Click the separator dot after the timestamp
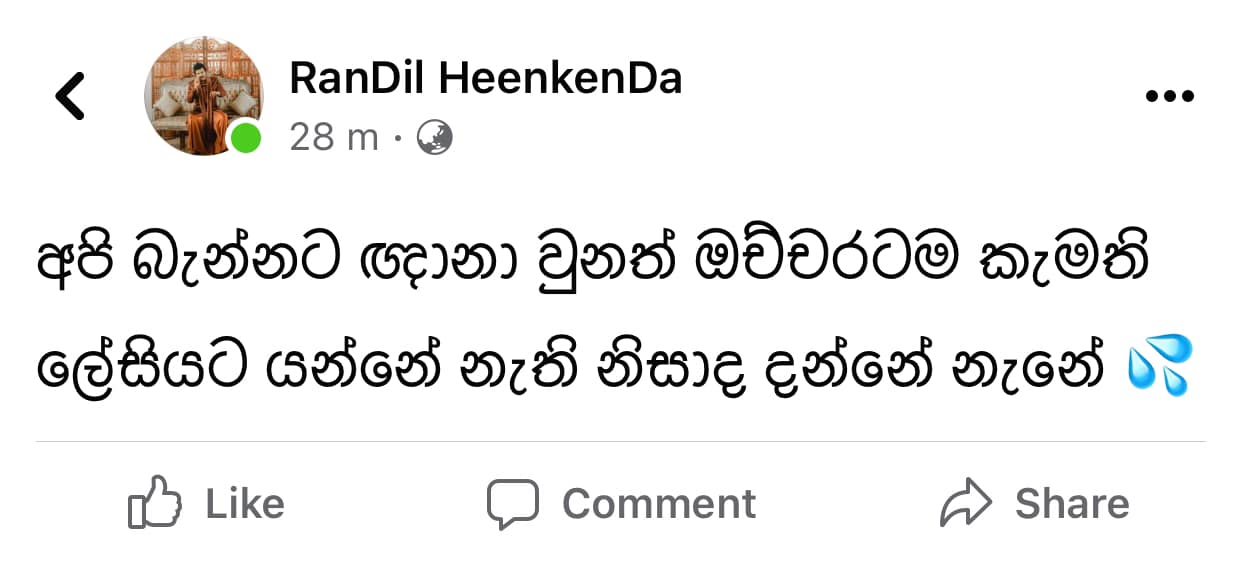Viewport: 1242px width, 561px height. (397, 138)
